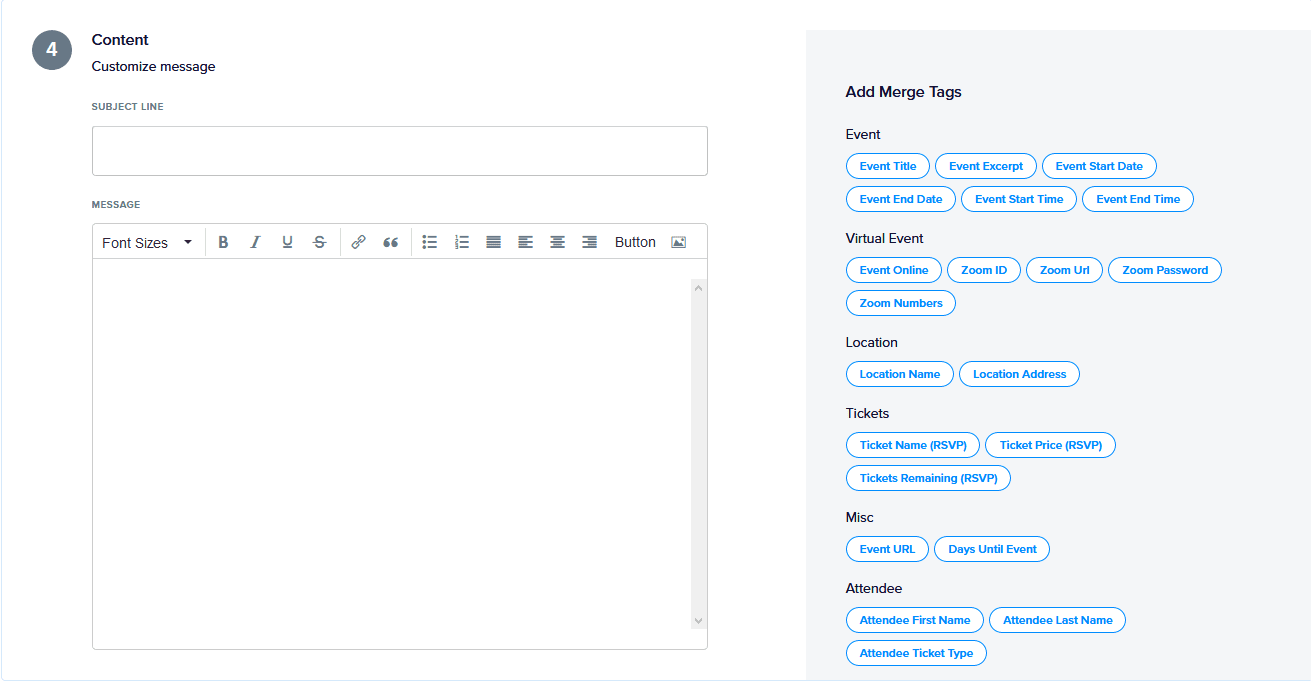Add the Event Title merge tag

[887, 166]
